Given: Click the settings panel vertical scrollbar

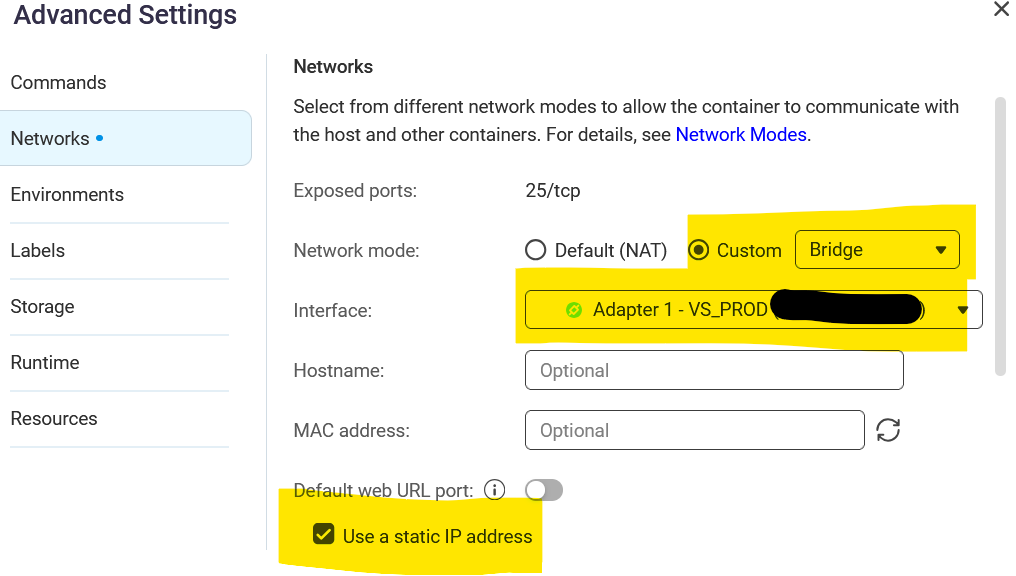Looking at the screenshot, I should click(x=1000, y=236).
